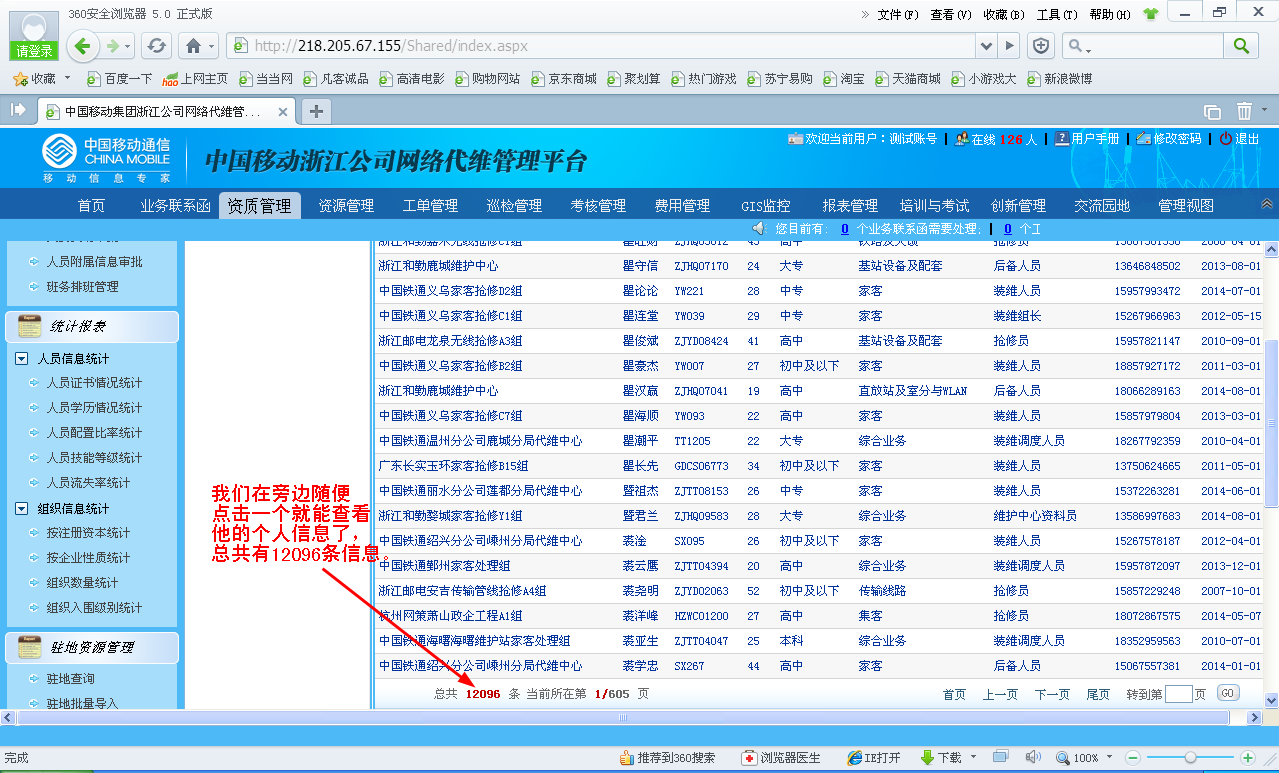Click the zoom-in plus button
The width and height of the screenshot is (1279, 773).
coord(1248,758)
